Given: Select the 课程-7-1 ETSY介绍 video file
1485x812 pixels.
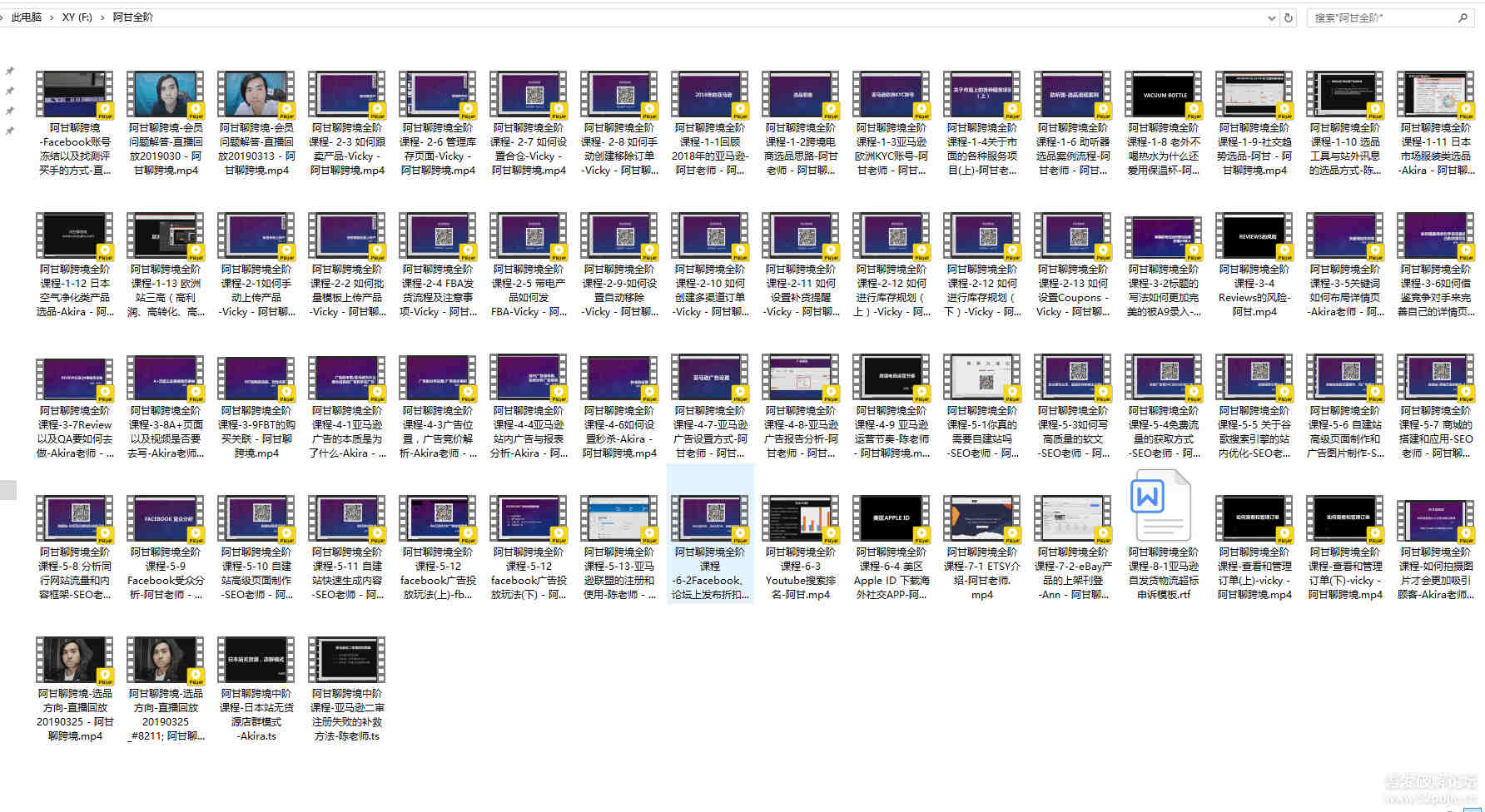Looking at the screenshot, I should (981, 517).
